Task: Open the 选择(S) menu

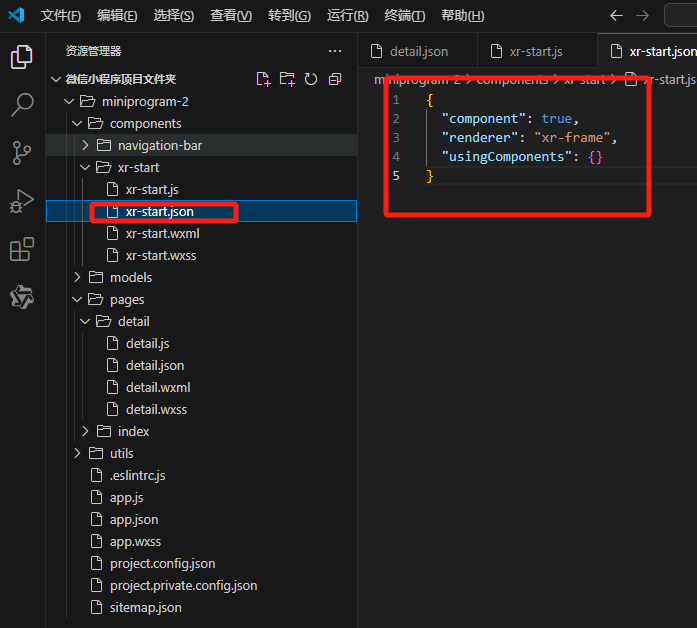Action: tap(174, 16)
